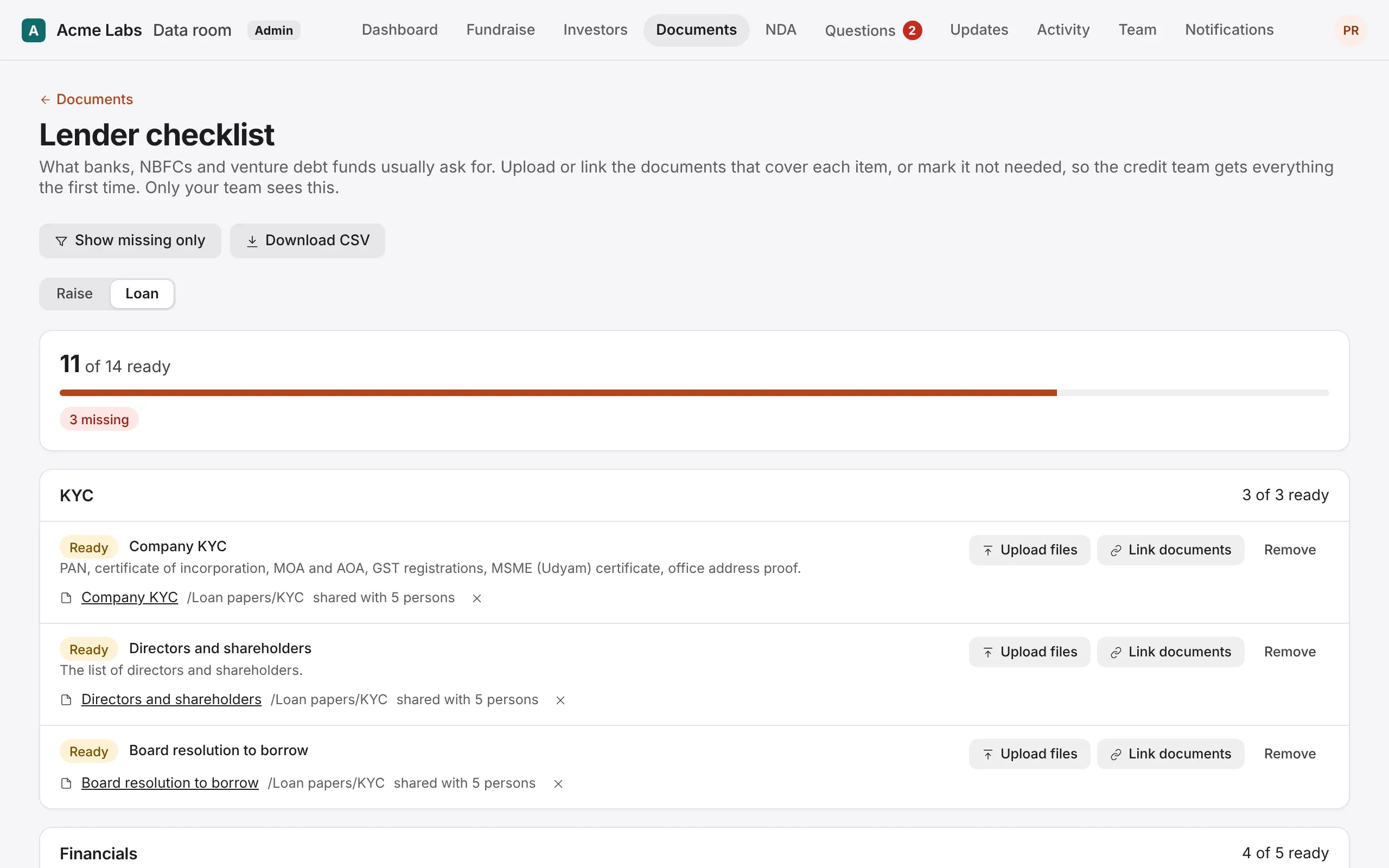Open the Questions nav item

tap(873, 30)
